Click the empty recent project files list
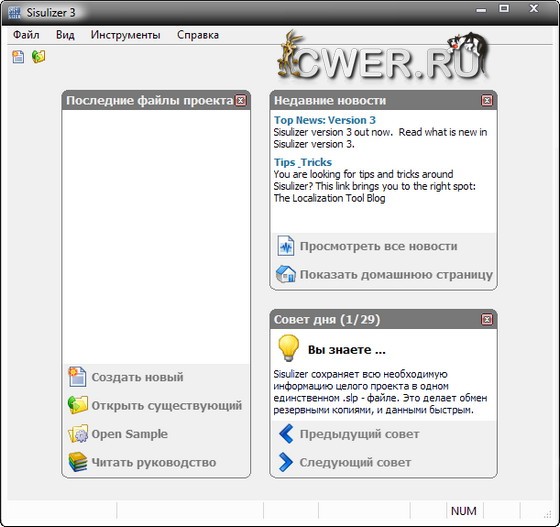 point(156,237)
